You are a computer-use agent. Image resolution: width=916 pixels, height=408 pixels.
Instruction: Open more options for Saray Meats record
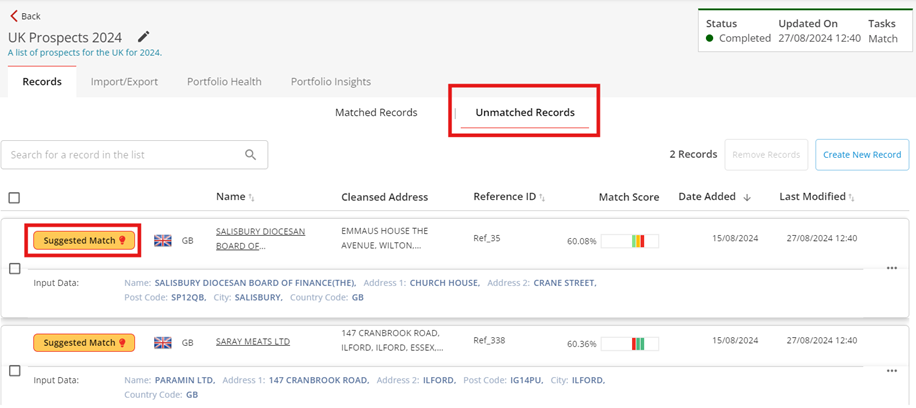[x=891, y=371]
